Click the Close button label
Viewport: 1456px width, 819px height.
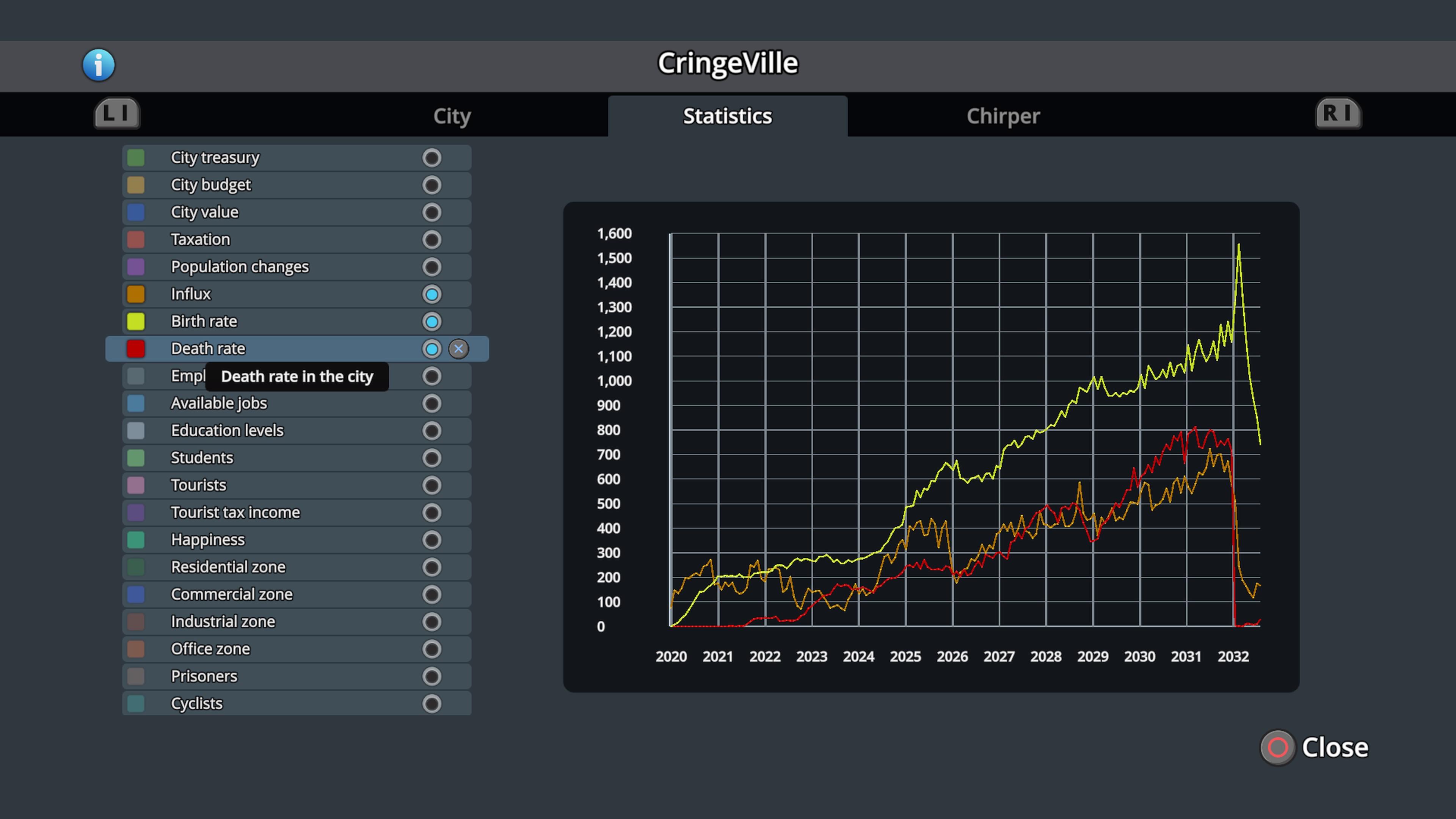1335,747
